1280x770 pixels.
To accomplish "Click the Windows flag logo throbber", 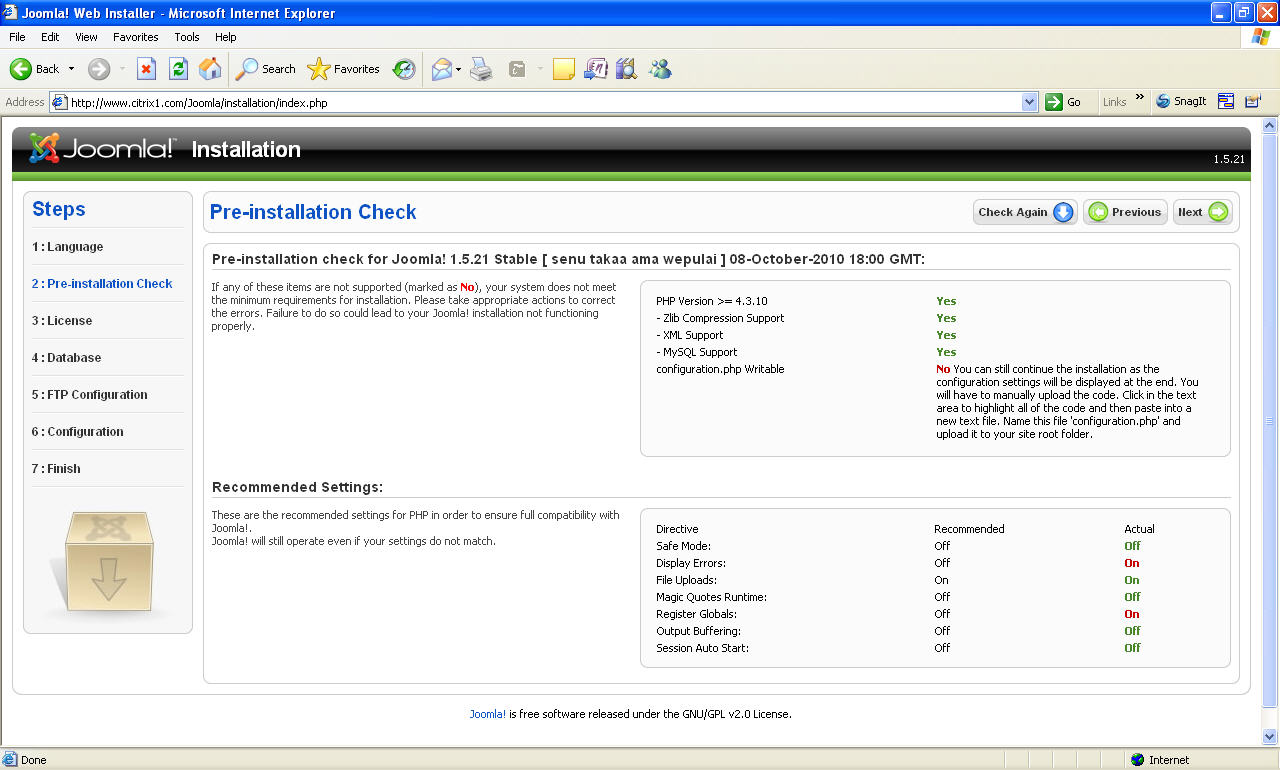I will click(1261, 37).
